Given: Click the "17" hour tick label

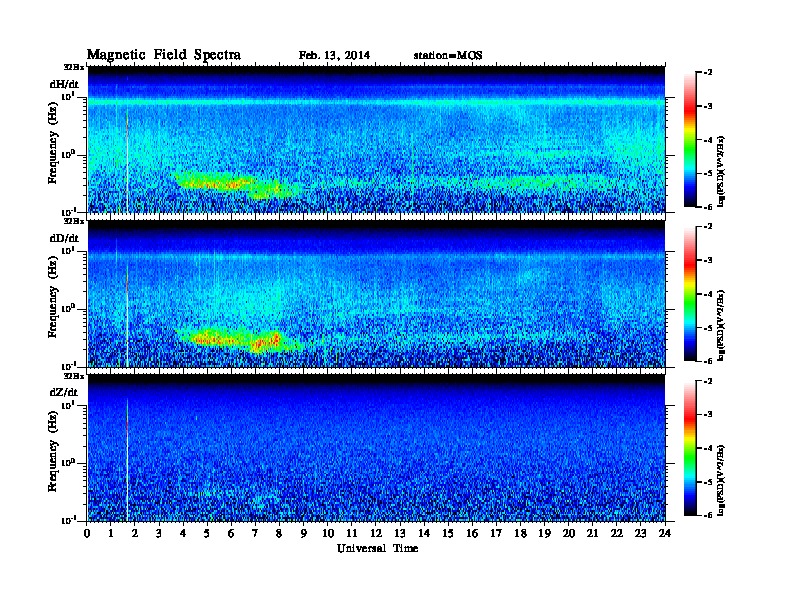Looking at the screenshot, I should (497, 533).
